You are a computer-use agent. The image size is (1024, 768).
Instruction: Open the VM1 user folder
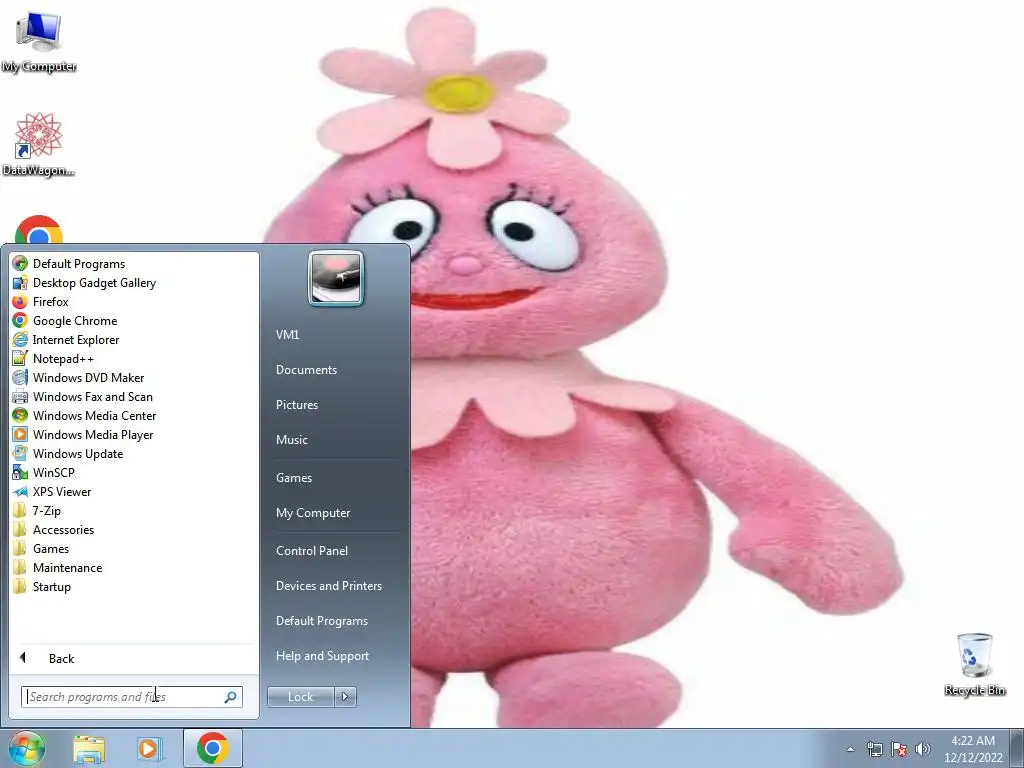[x=287, y=334]
